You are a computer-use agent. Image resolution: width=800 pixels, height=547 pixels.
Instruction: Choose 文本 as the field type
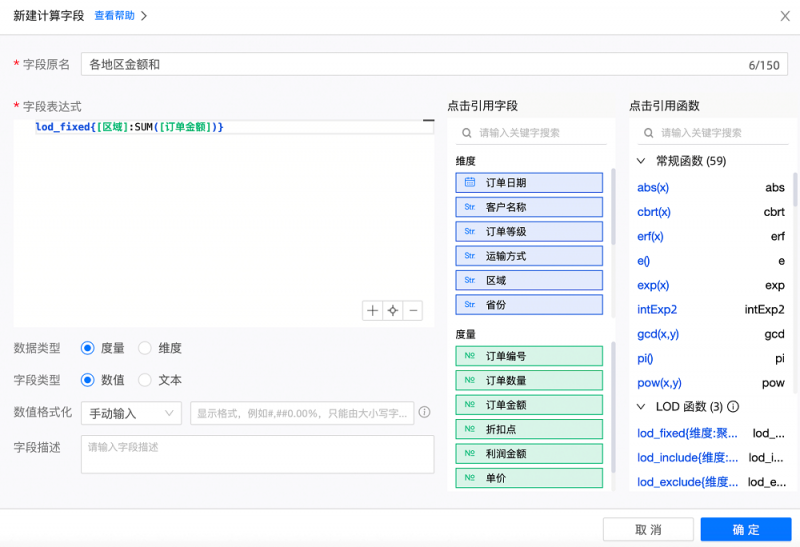pyautogui.click(x=145, y=380)
